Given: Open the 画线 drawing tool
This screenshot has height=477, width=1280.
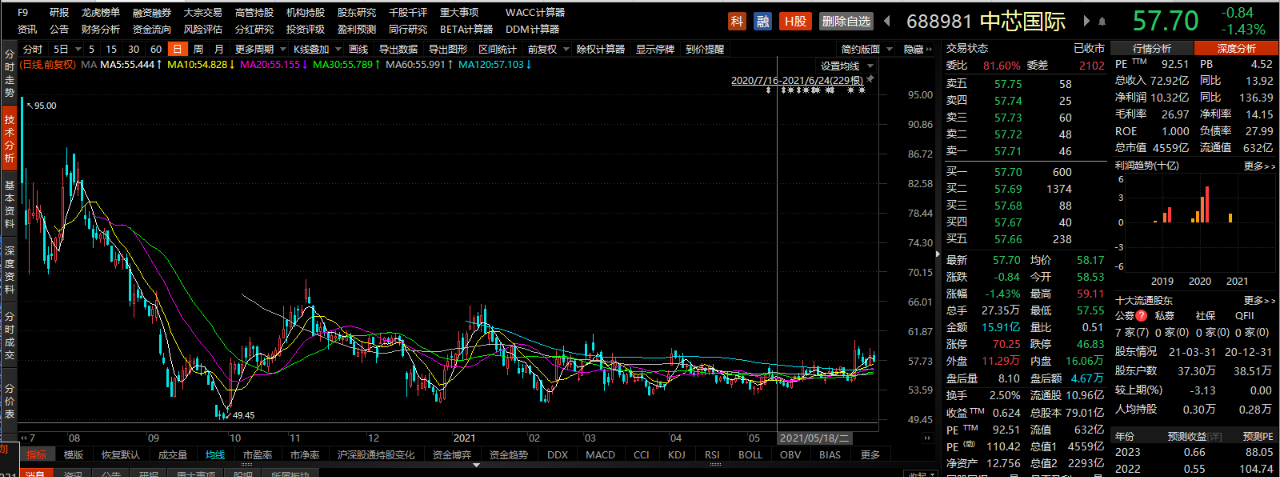Looking at the screenshot, I should pyautogui.click(x=358, y=48).
